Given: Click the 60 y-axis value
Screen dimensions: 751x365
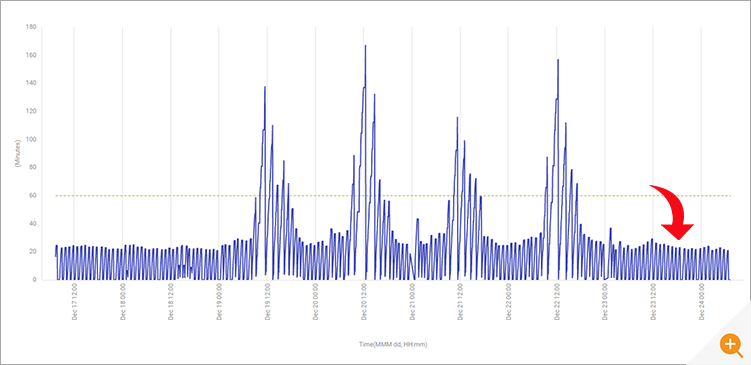Looking at the screenshot, I should [34, 195].
